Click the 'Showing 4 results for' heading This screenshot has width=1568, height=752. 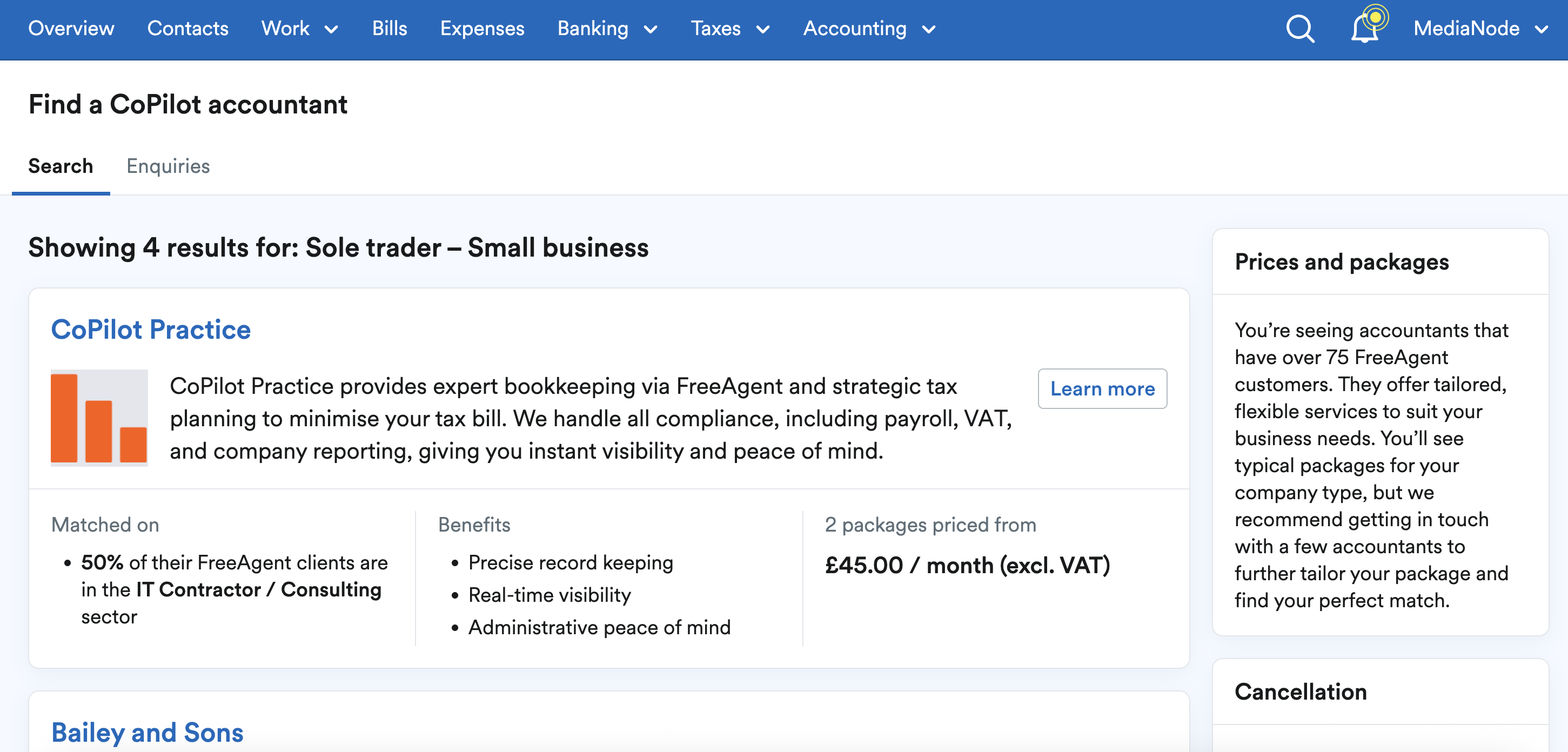[x=338, y=247]
